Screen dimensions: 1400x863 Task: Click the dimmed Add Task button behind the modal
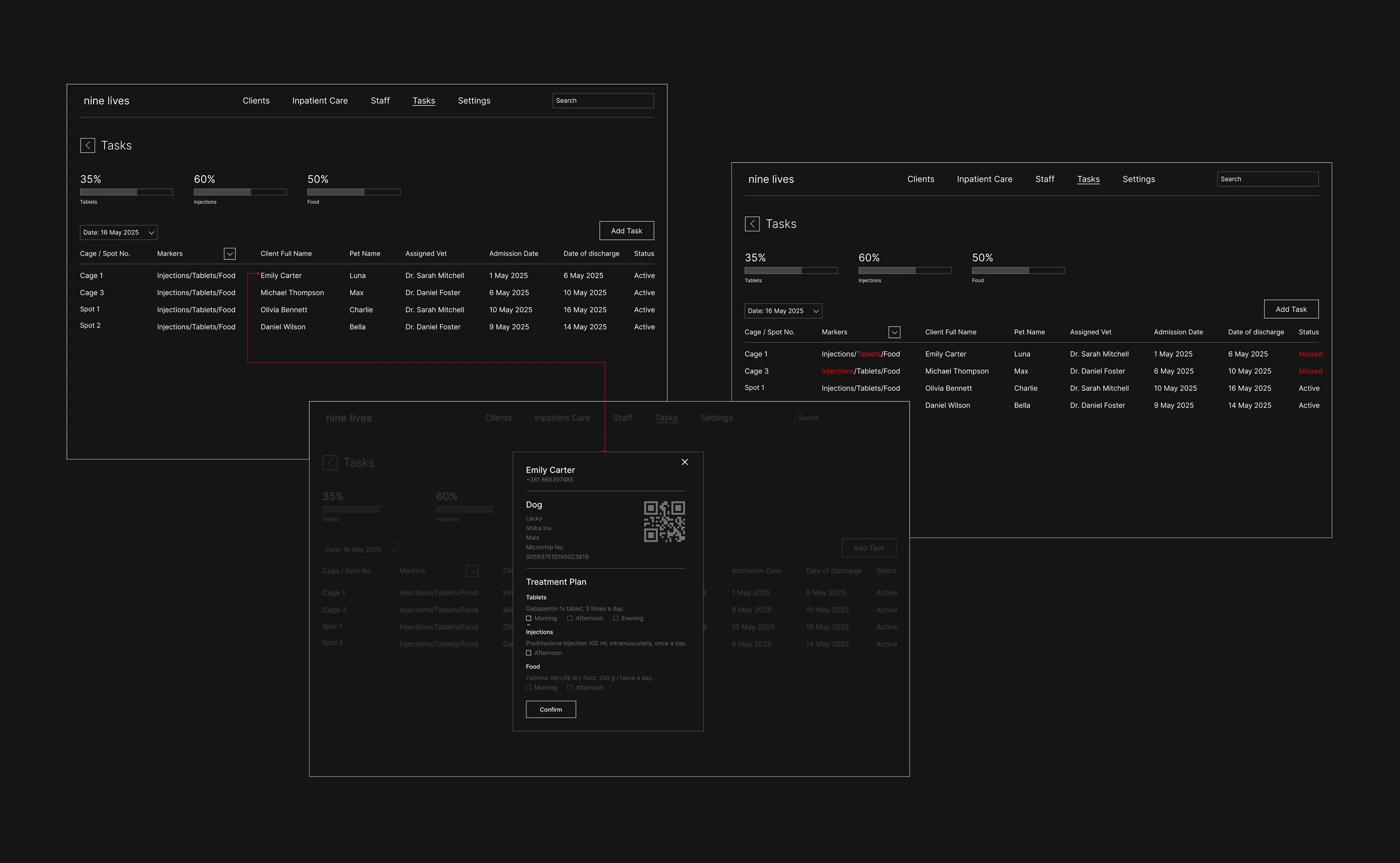coord(869,548)
